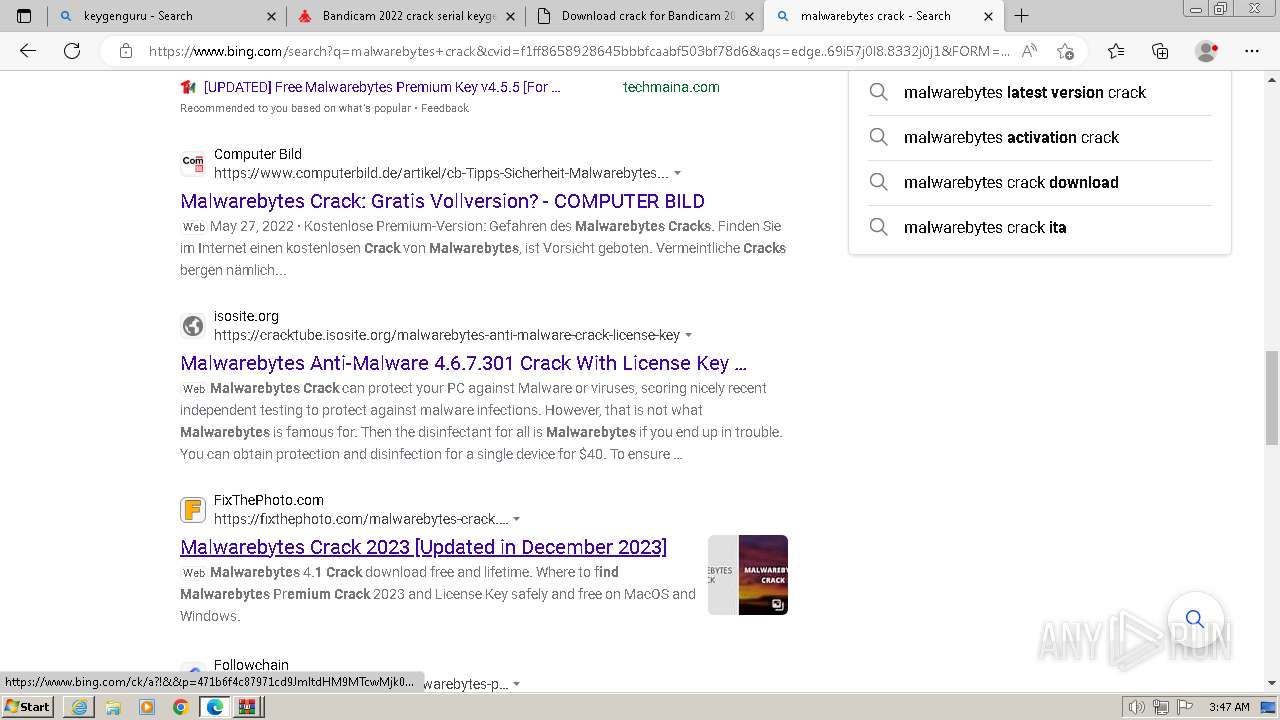Expand the dropdown arrow beside cracktube.isosite.org URL
The height and width of the screenshot is (720, 1280).
coord(689,335)
